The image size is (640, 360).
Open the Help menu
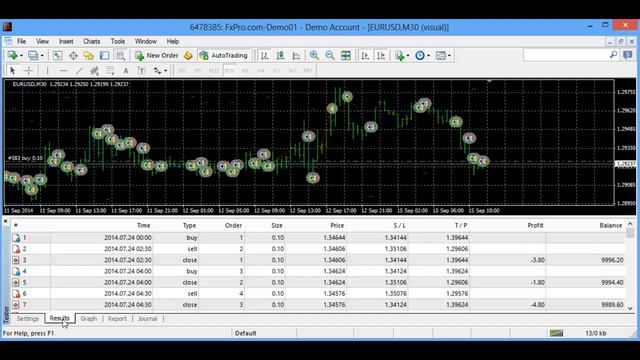tap(173, 41)
